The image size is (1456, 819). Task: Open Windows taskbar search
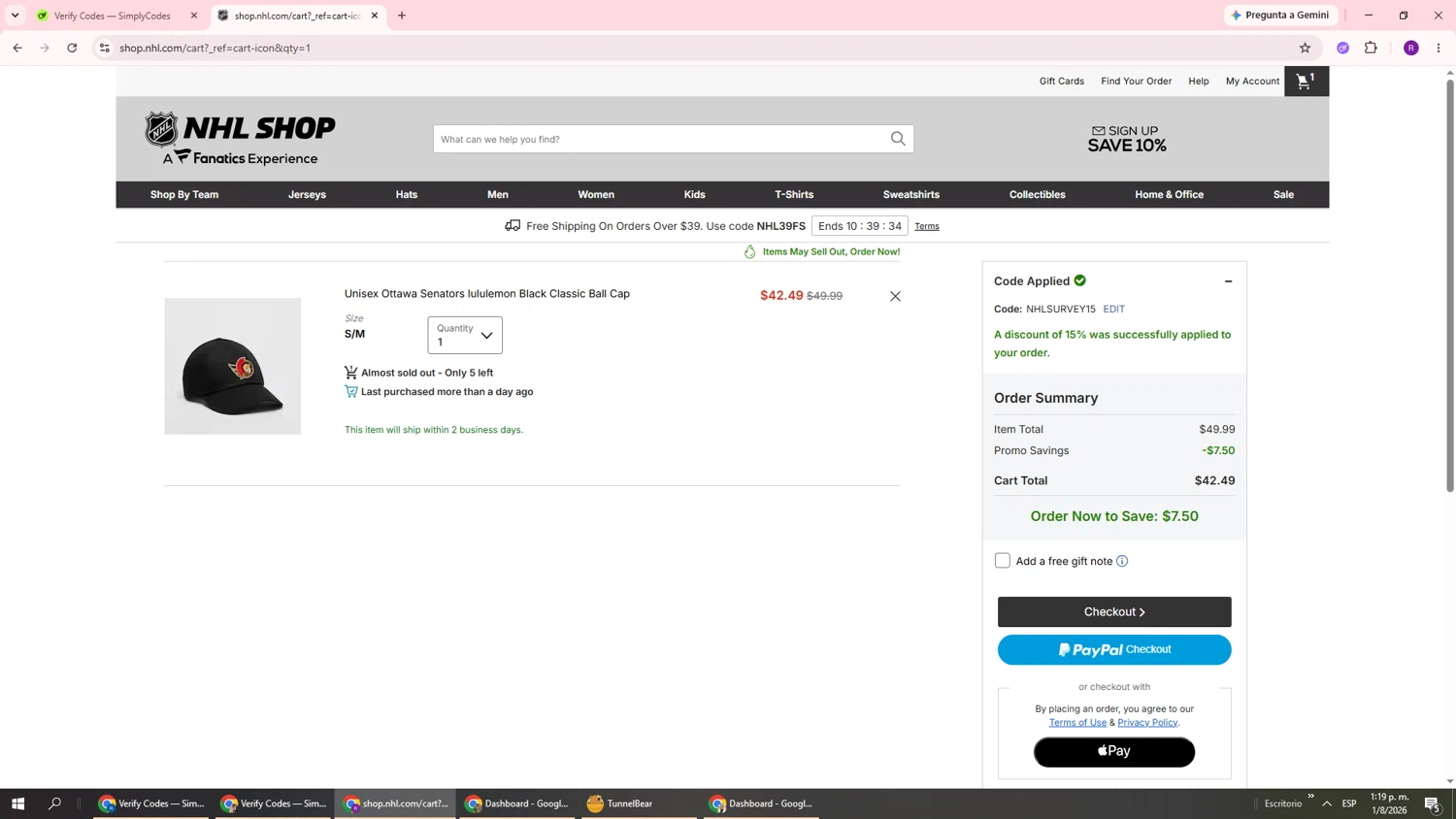[54, 803]
